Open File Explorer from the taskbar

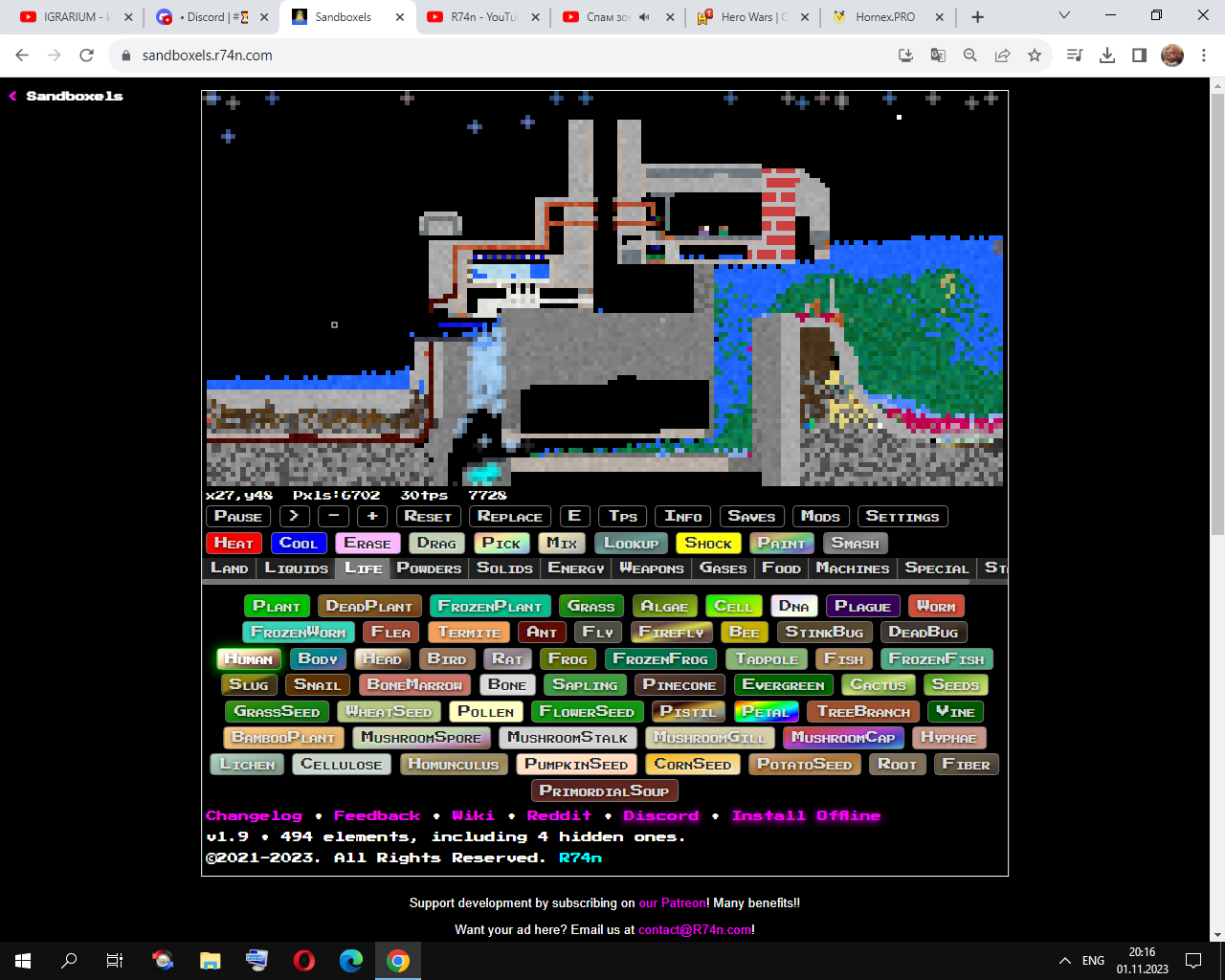211,961
